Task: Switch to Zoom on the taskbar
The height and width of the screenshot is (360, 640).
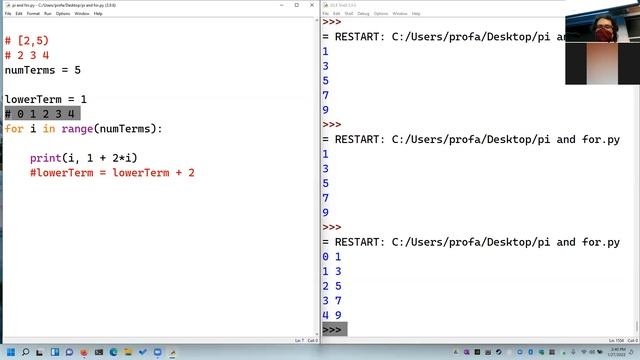Action: [158, 352]
